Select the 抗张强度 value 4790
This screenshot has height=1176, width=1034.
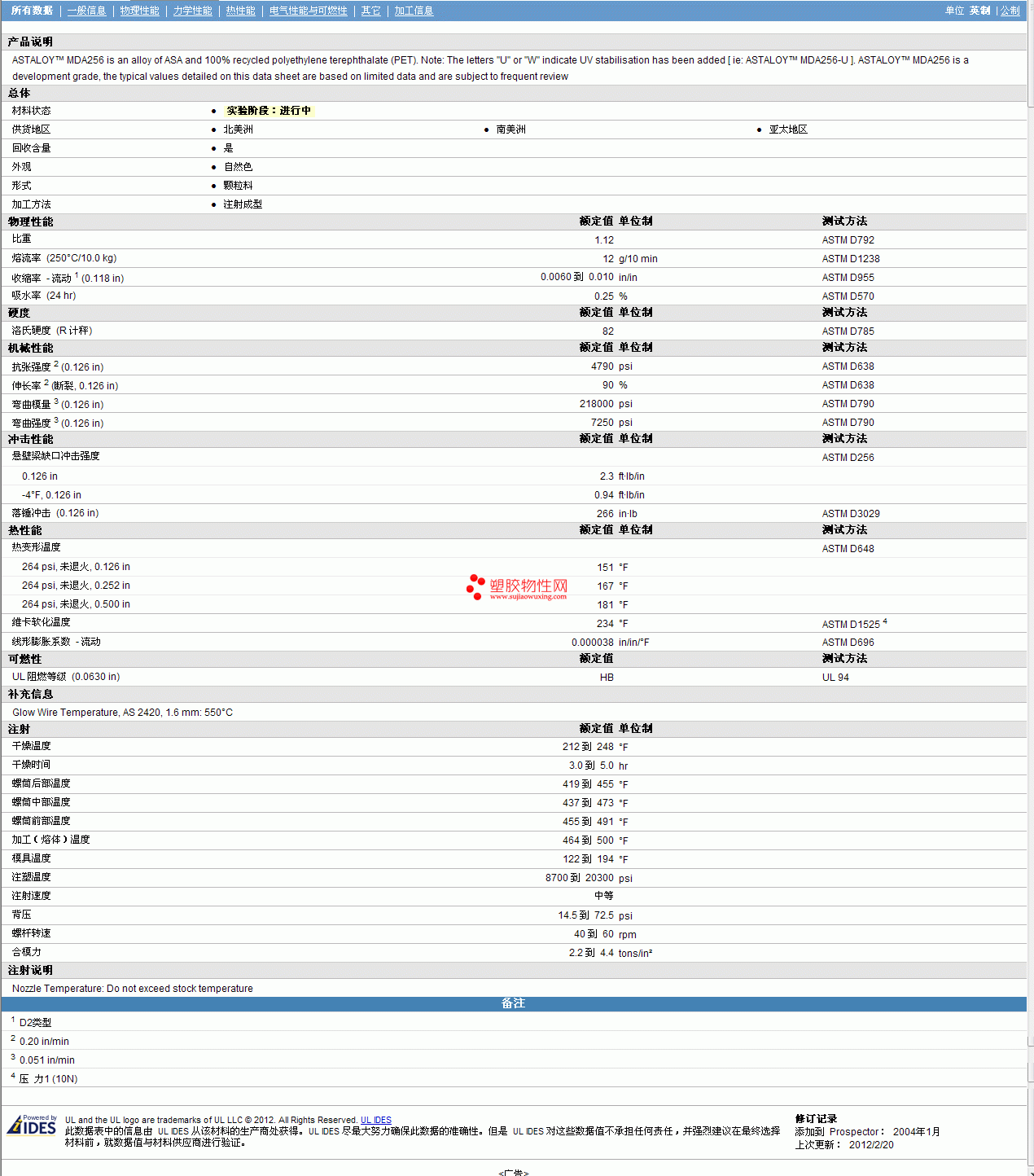602,366
